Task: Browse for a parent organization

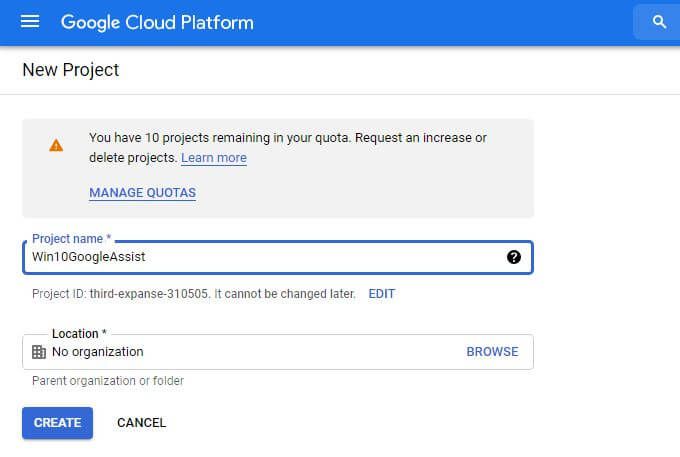Action: click(x=492, y=352)
